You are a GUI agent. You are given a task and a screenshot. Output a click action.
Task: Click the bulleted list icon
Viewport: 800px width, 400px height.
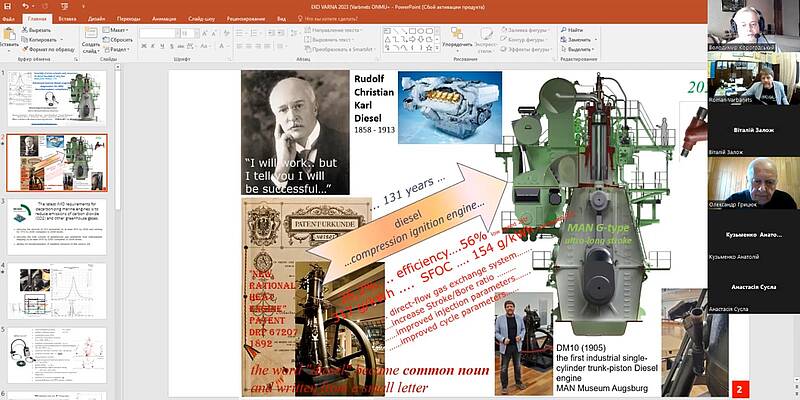(x=241, y=34)
